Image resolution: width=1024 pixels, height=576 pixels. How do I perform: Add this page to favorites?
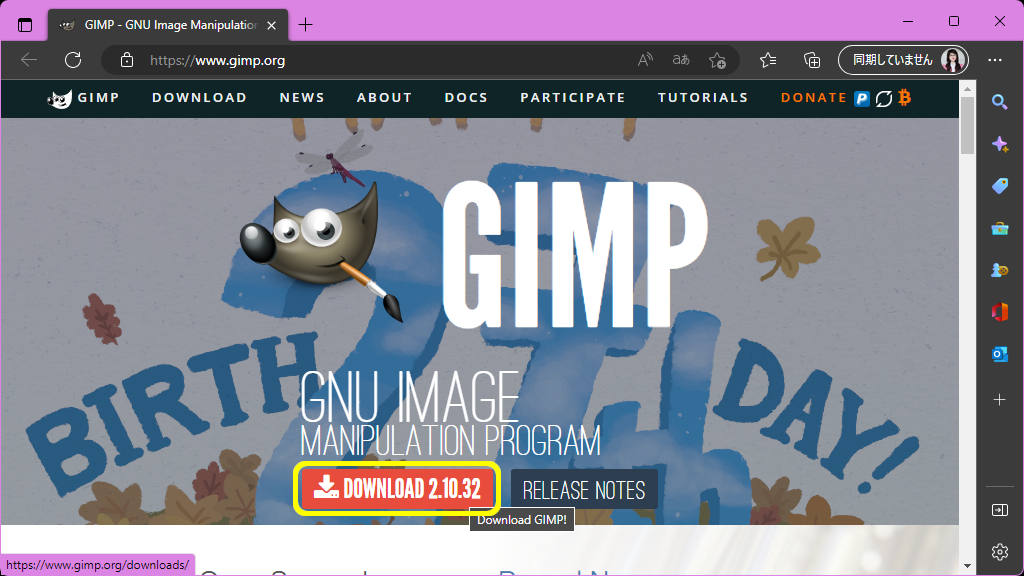718,61
